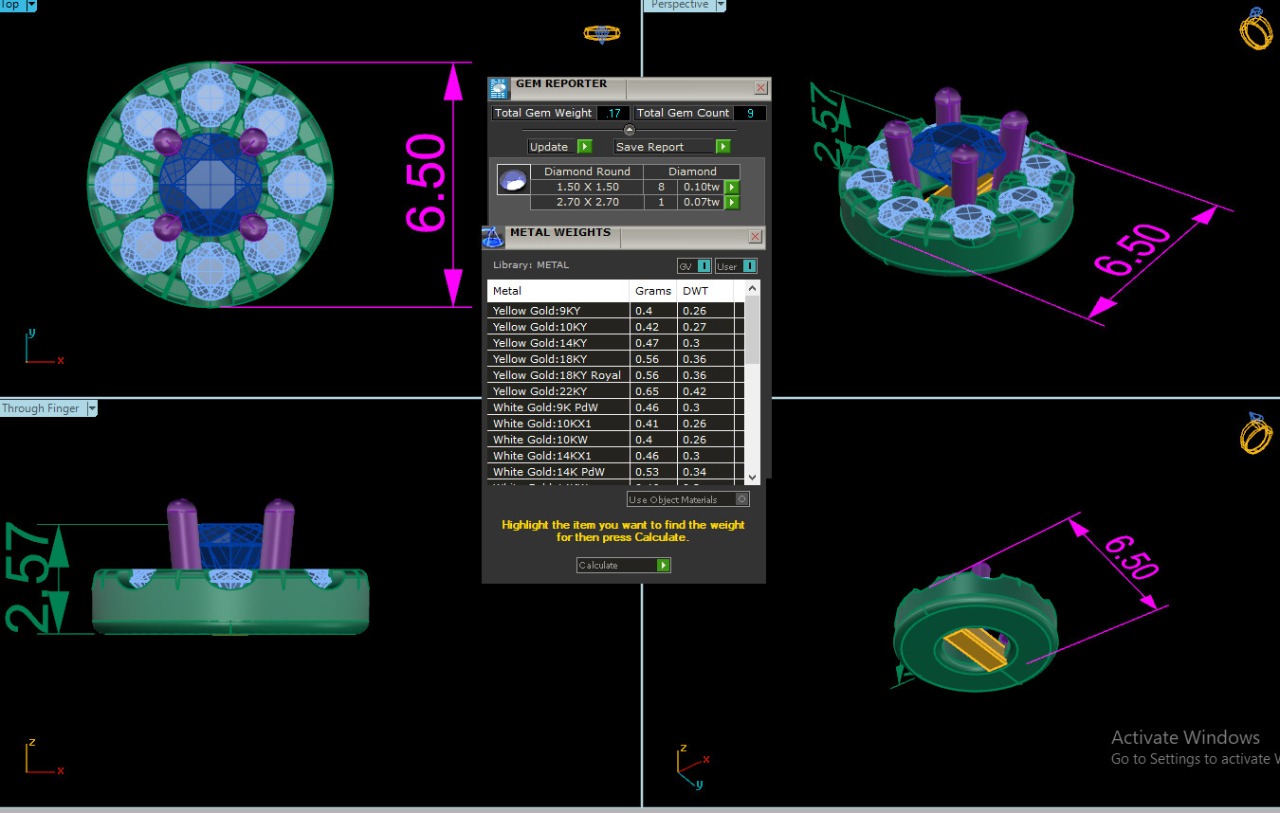Click green arrow beside 0.10tw diamond row
The width and height of the screenshot is (1280, 813).
pyautogui.click(x=732, y=187)
